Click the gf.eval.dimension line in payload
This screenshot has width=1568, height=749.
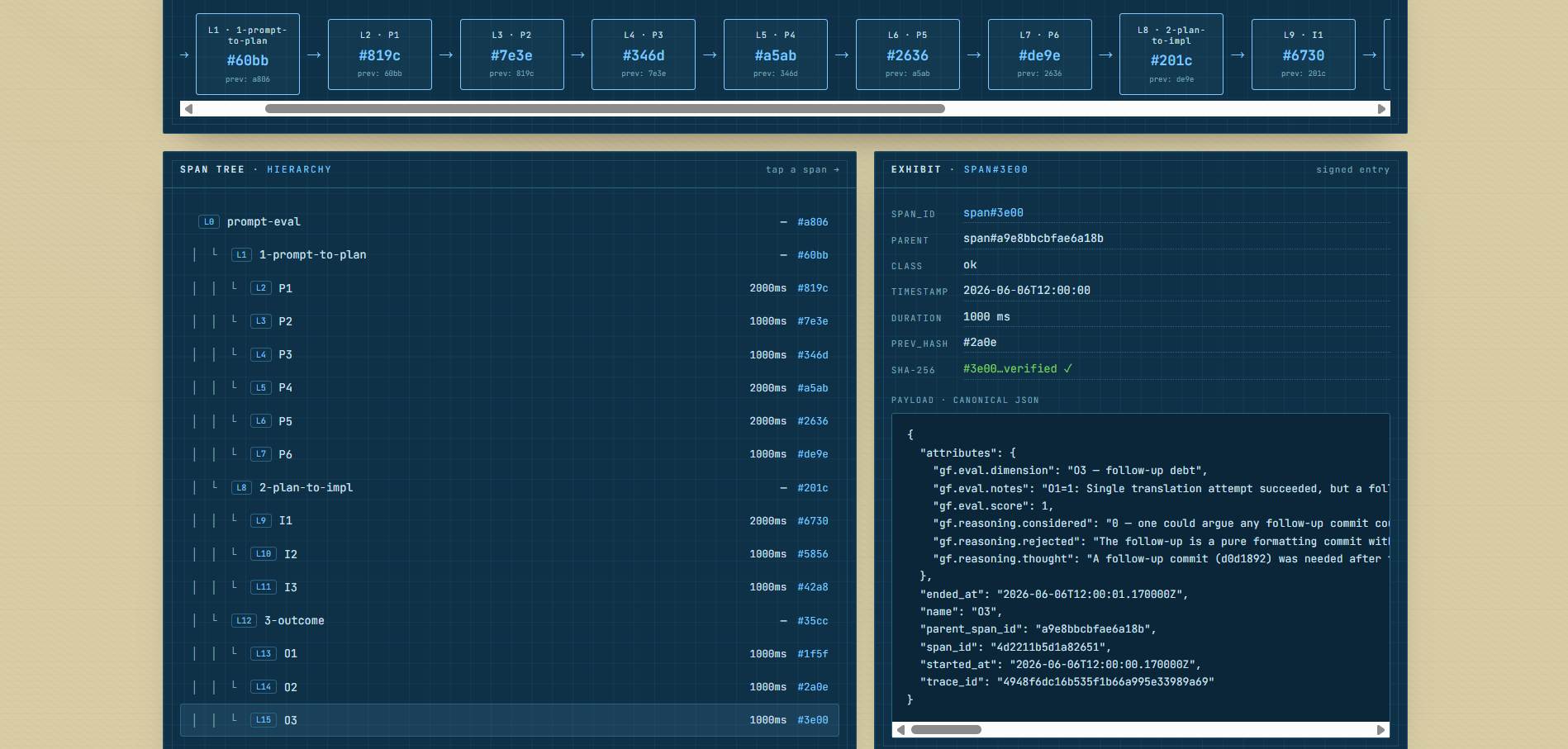(x=1070, y=471)
